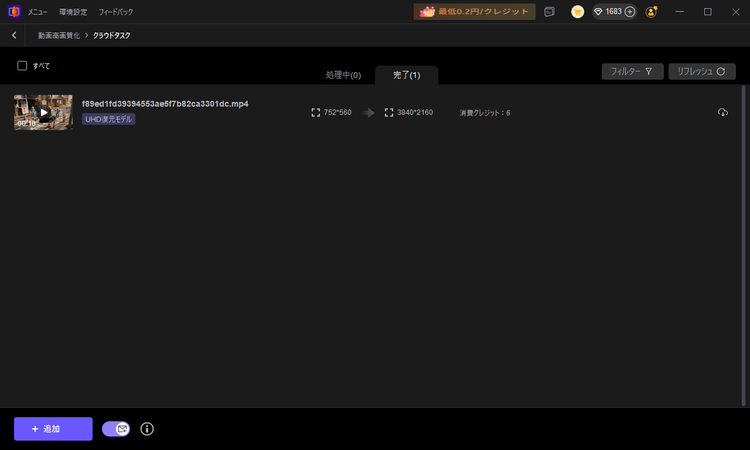Screen dimensions: 750x450
Task: Download the completed video via cloud icon
Action: point(723,112)
